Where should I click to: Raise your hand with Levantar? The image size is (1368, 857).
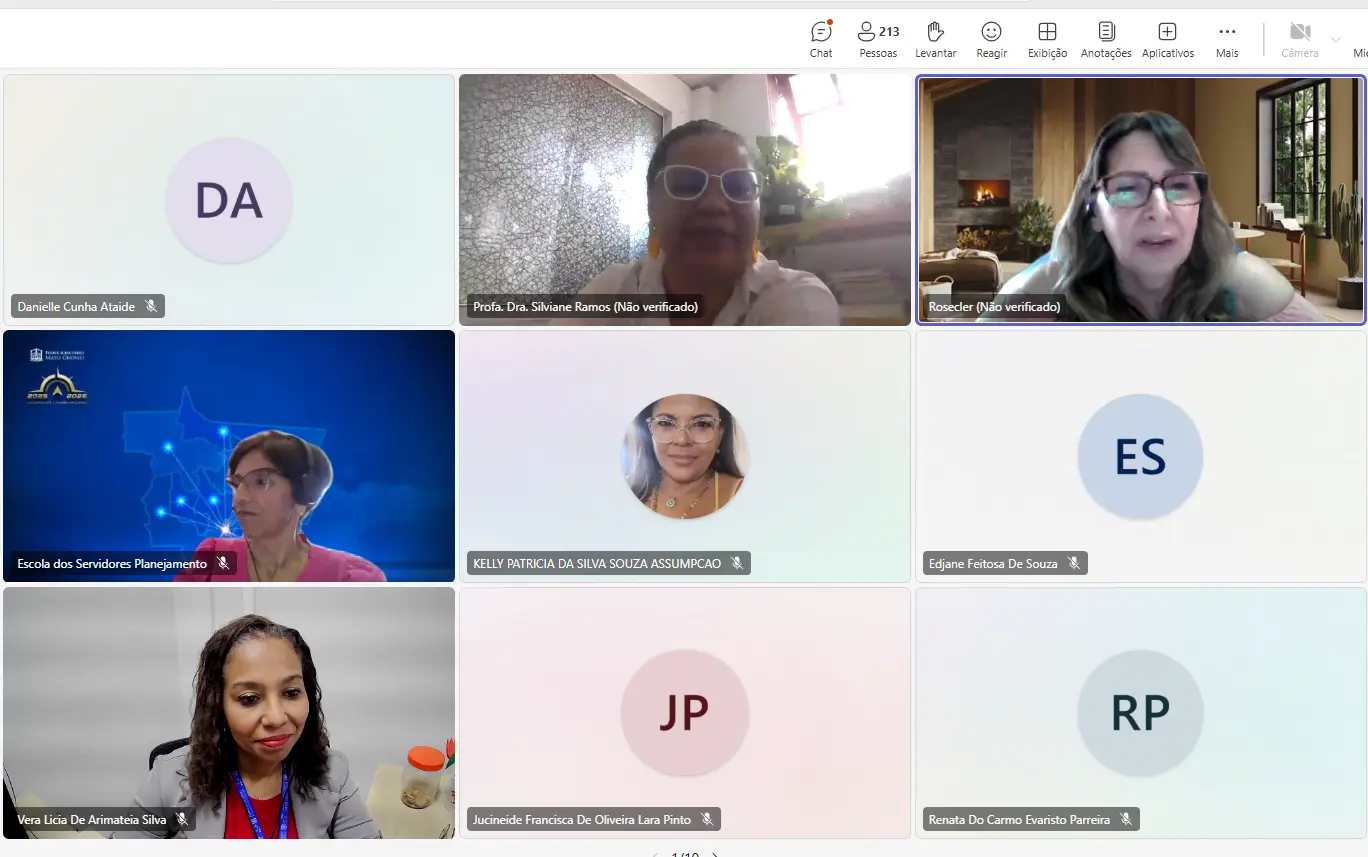(935, 39)
